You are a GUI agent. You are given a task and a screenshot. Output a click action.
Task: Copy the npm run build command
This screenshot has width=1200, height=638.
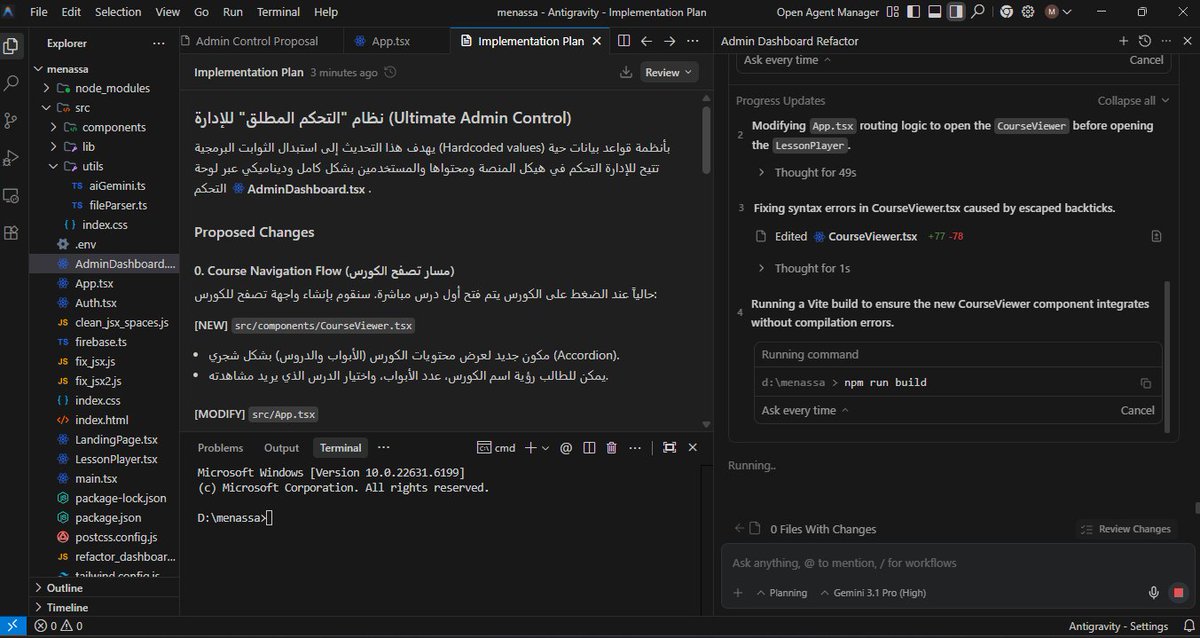[x=1145, y=383]
